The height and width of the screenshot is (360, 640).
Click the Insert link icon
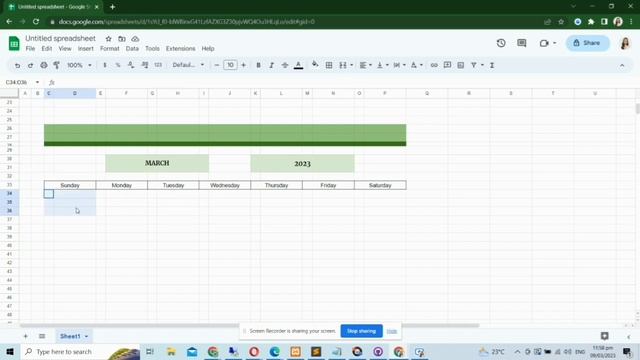click(x=434, y=65)
